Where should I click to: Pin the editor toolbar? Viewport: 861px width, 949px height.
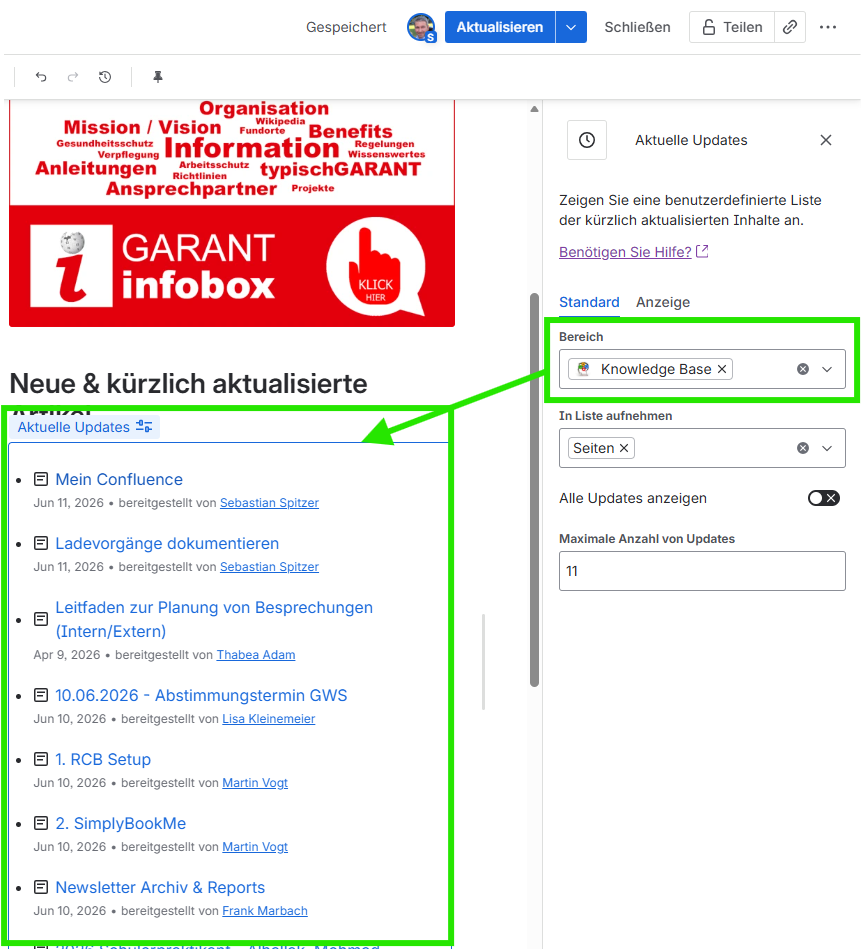pyautogui.click(x=158, y=77)
